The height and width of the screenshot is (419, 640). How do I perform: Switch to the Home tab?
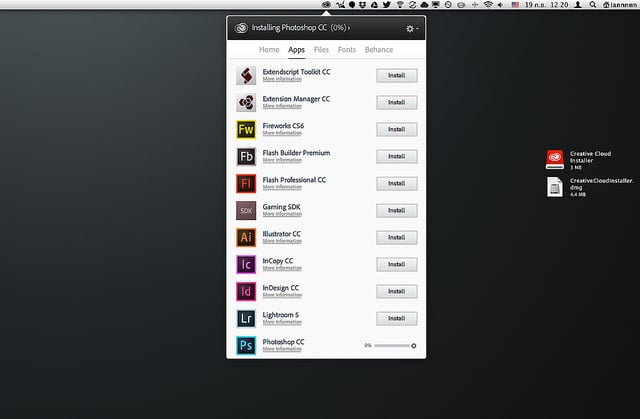click(x=269, y=49)
